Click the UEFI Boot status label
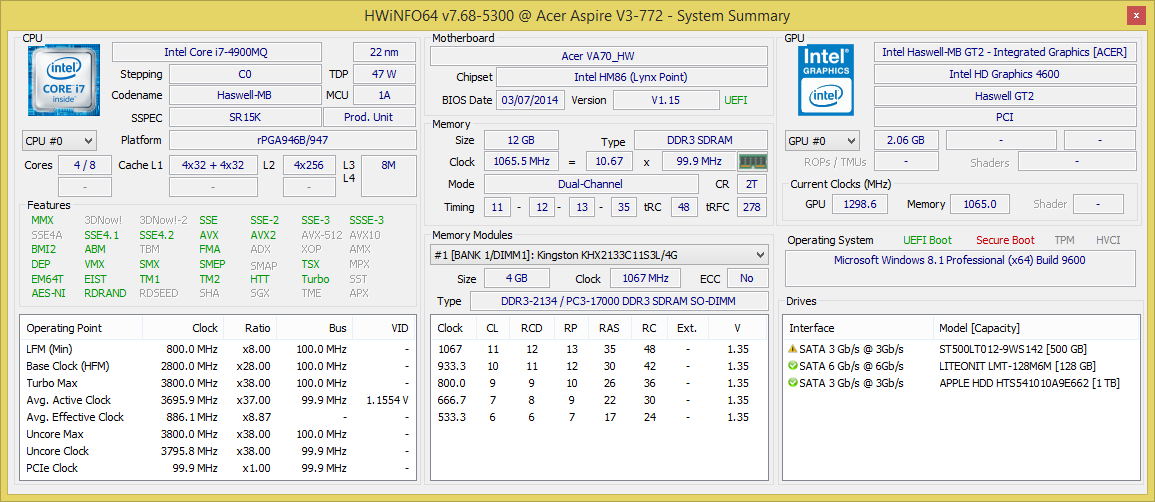This screenshot has width=1155, height=502. point(927,240)
